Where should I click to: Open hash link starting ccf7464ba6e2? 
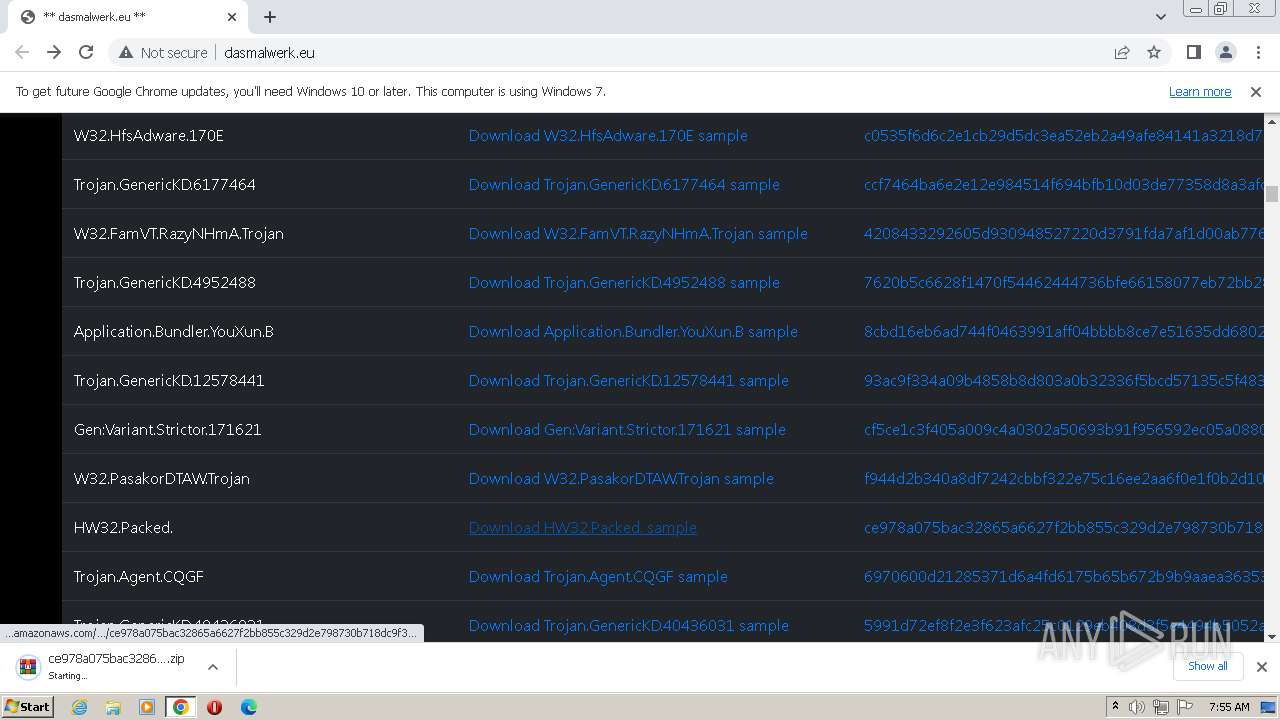point(1064,184)
